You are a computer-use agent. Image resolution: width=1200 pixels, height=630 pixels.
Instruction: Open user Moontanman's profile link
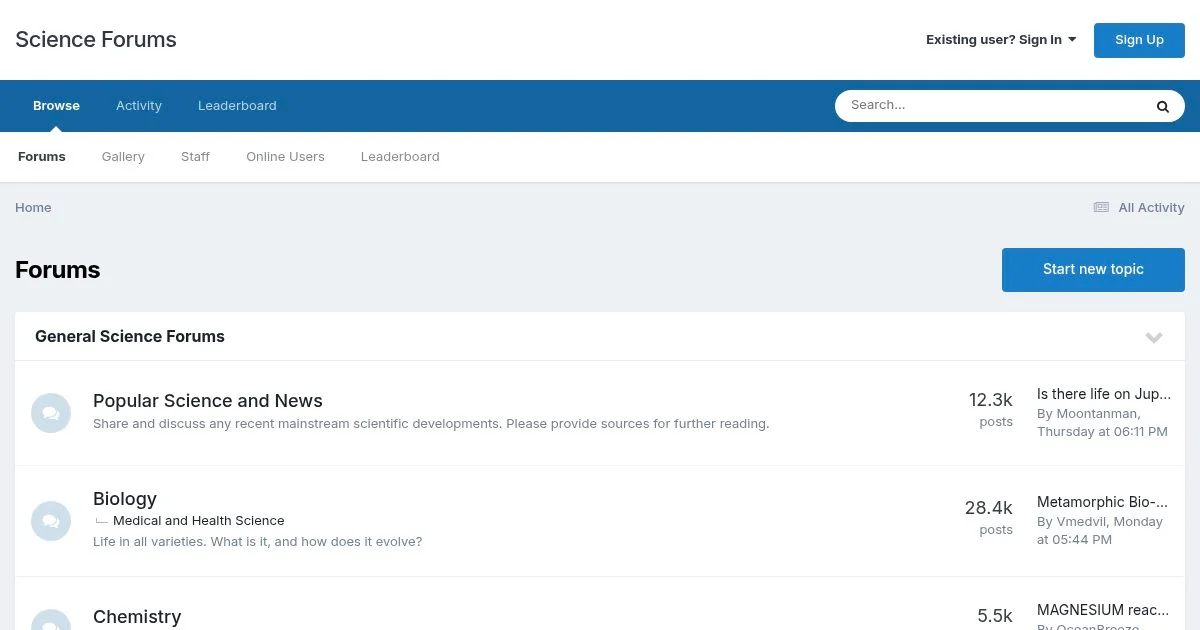pyautogui.click(x=1097, y=413)
